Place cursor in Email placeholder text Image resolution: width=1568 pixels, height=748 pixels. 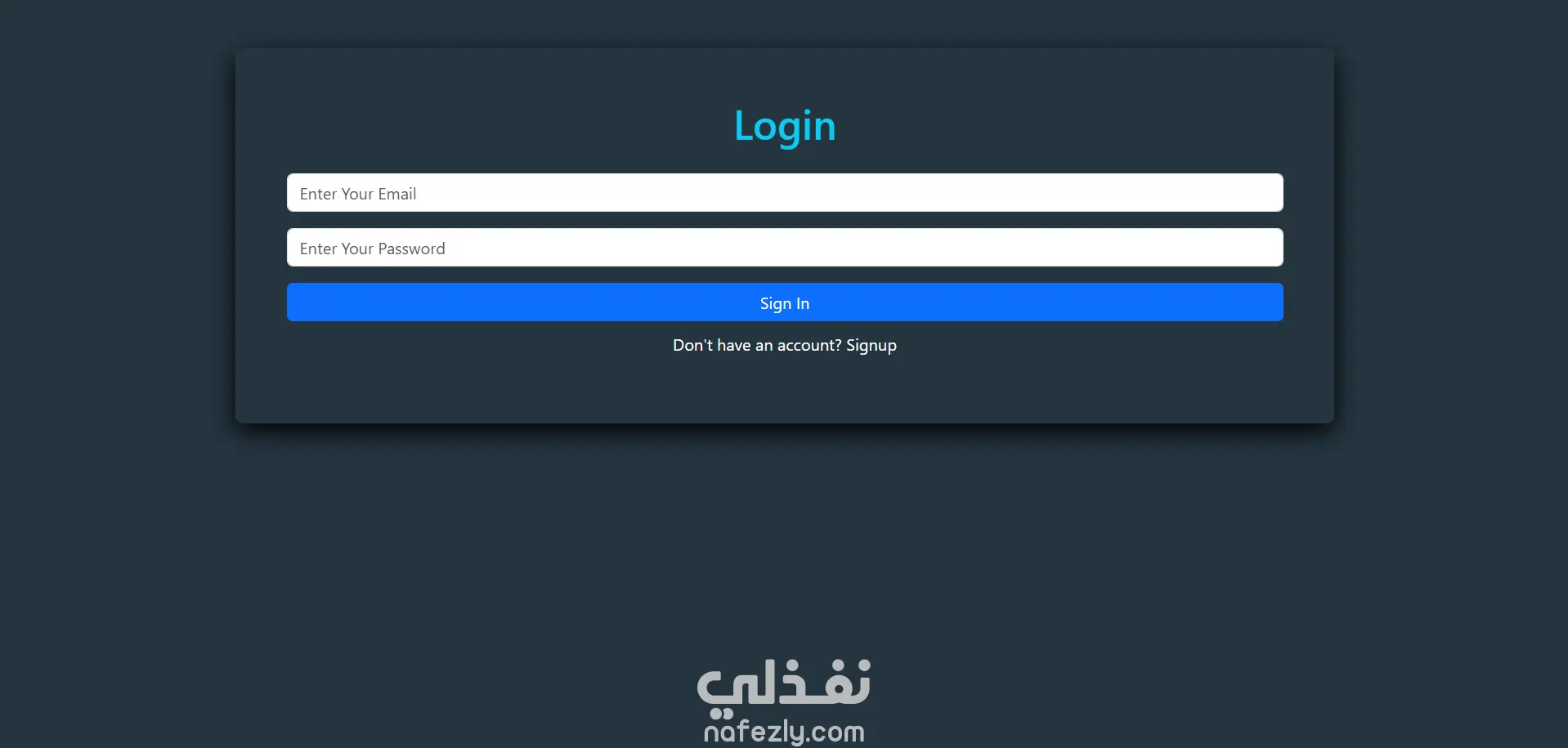[x=358, y=194]
